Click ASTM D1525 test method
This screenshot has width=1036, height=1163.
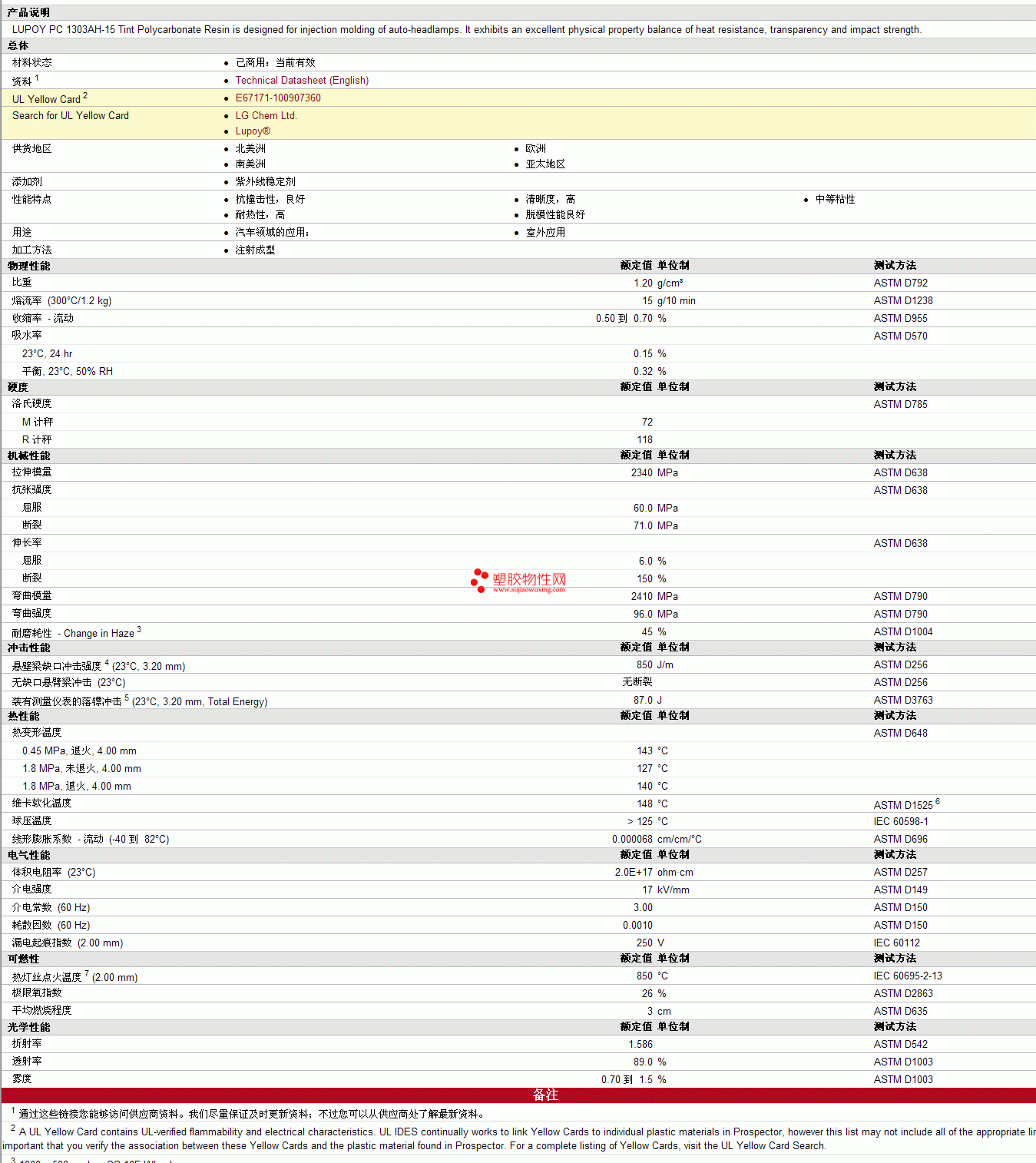point(903,805)
